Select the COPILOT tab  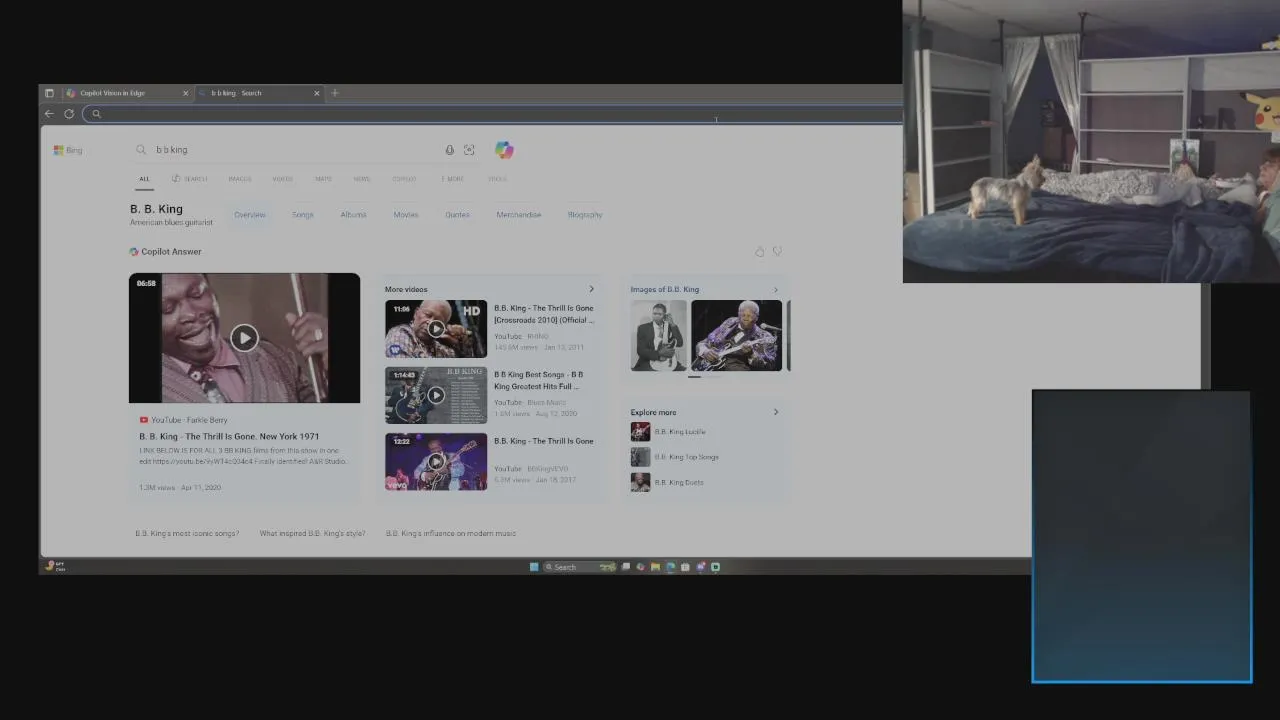[404, 179]
